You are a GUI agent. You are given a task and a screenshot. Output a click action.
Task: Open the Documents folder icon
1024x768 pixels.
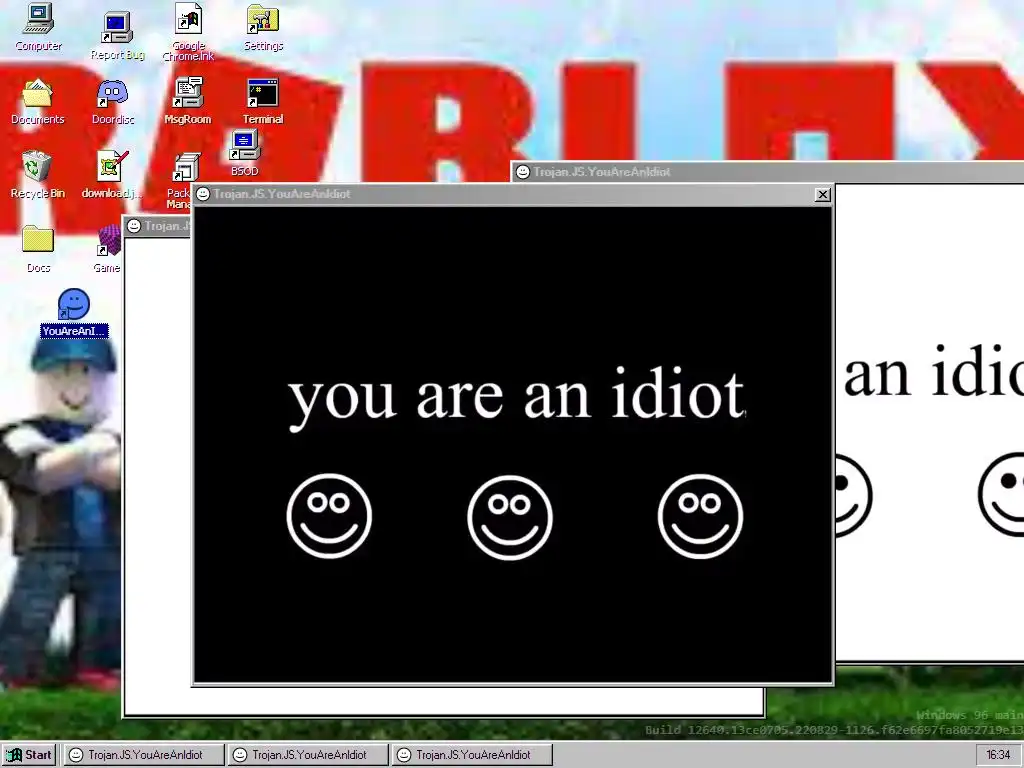click(37, 101)
